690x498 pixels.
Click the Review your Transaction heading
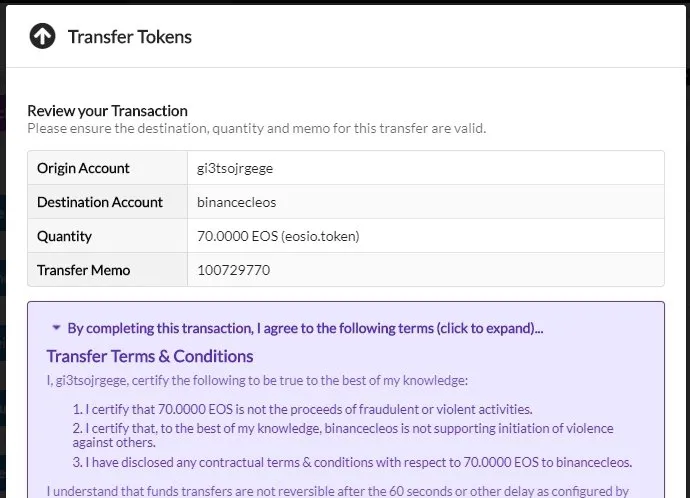(107, 111)
